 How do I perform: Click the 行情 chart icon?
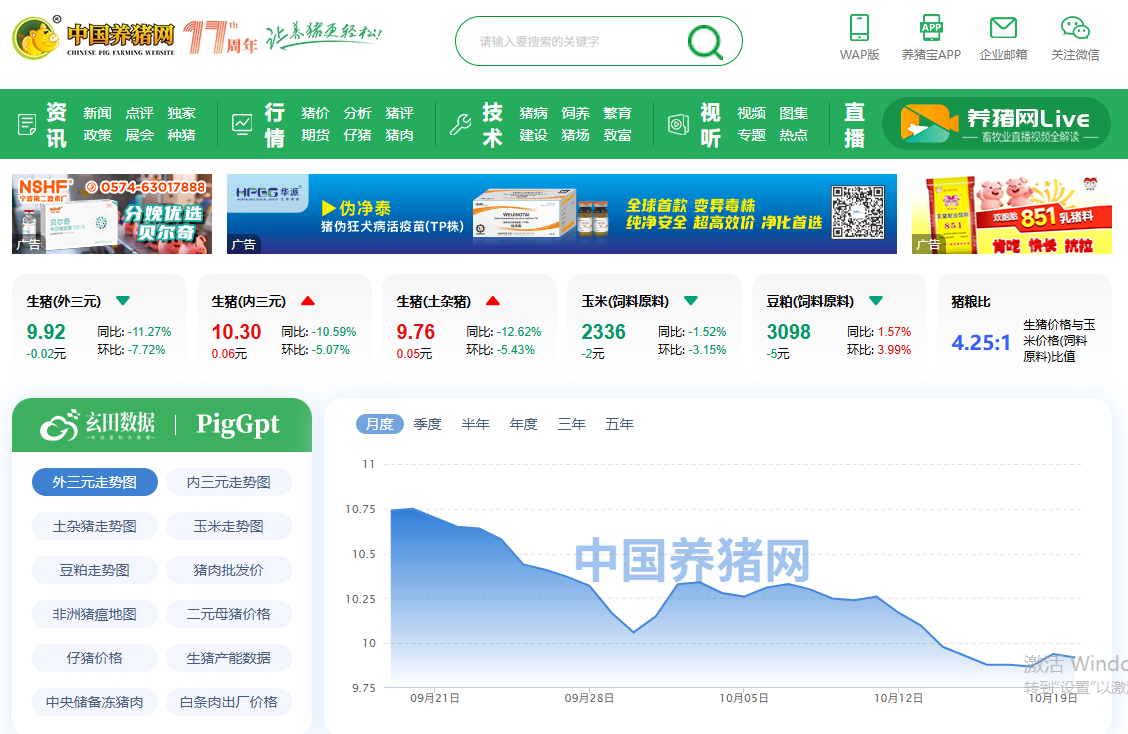[x=242, y=124]
